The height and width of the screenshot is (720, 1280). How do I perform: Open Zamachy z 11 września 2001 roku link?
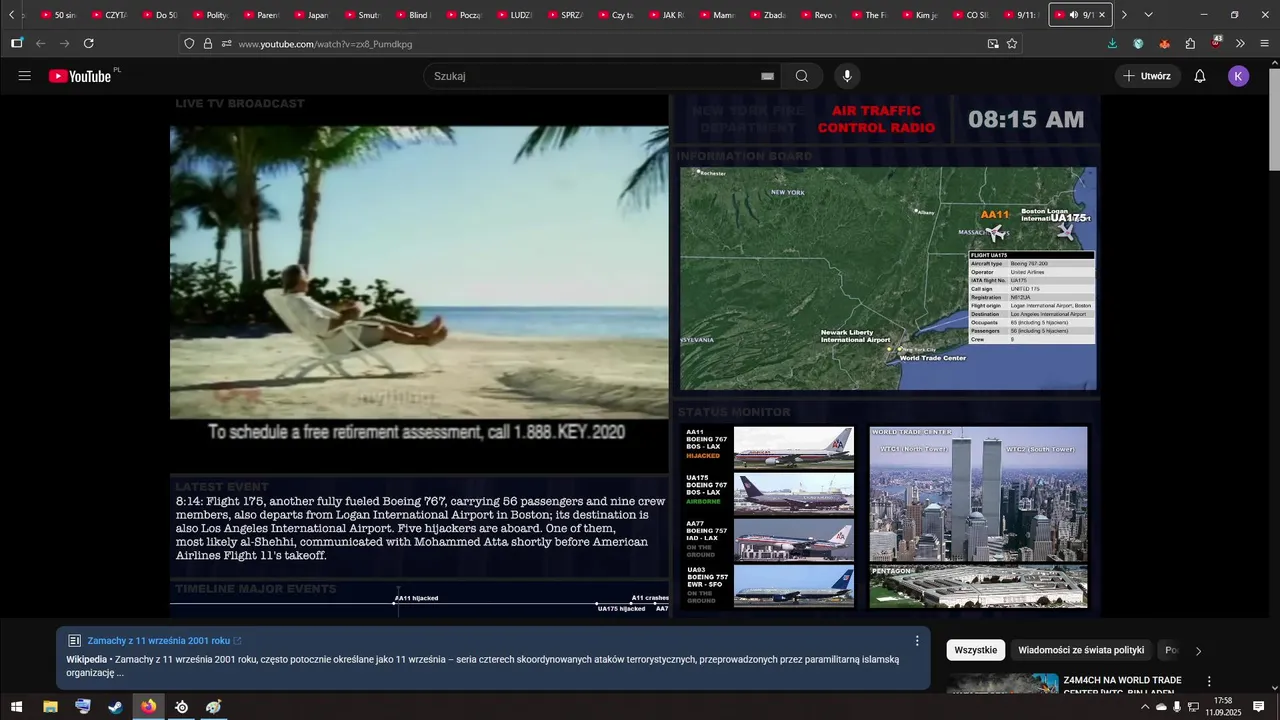click(x=159, y=641)
